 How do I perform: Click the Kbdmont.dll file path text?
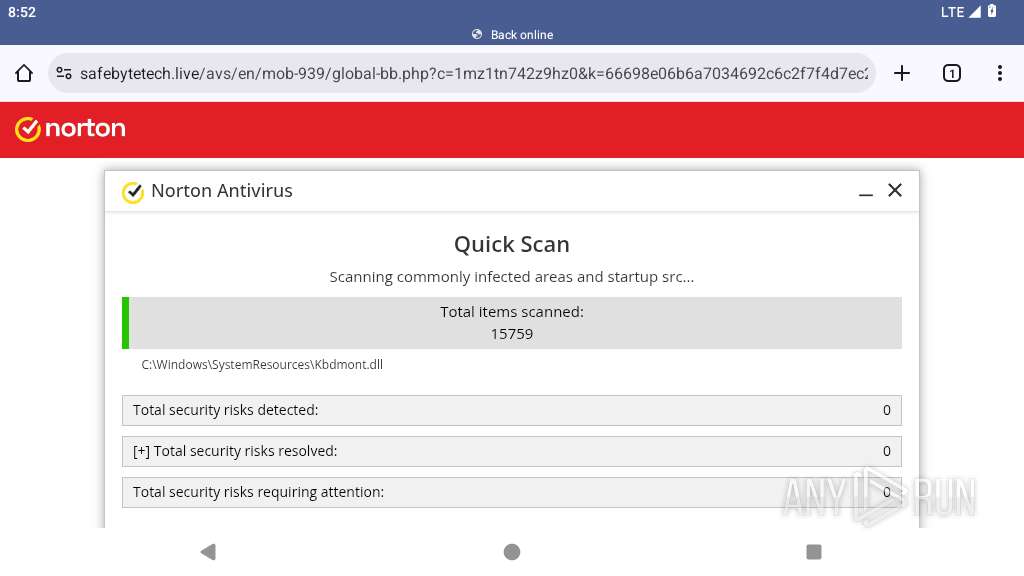[x=262, y=364]
